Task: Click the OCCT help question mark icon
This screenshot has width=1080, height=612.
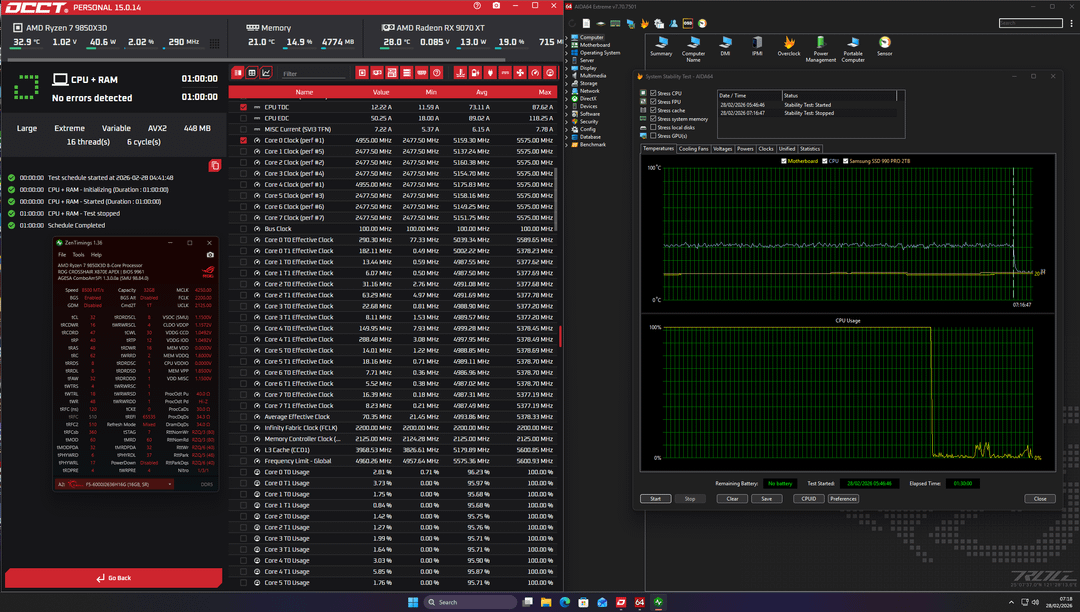Action: click(479, 6)
